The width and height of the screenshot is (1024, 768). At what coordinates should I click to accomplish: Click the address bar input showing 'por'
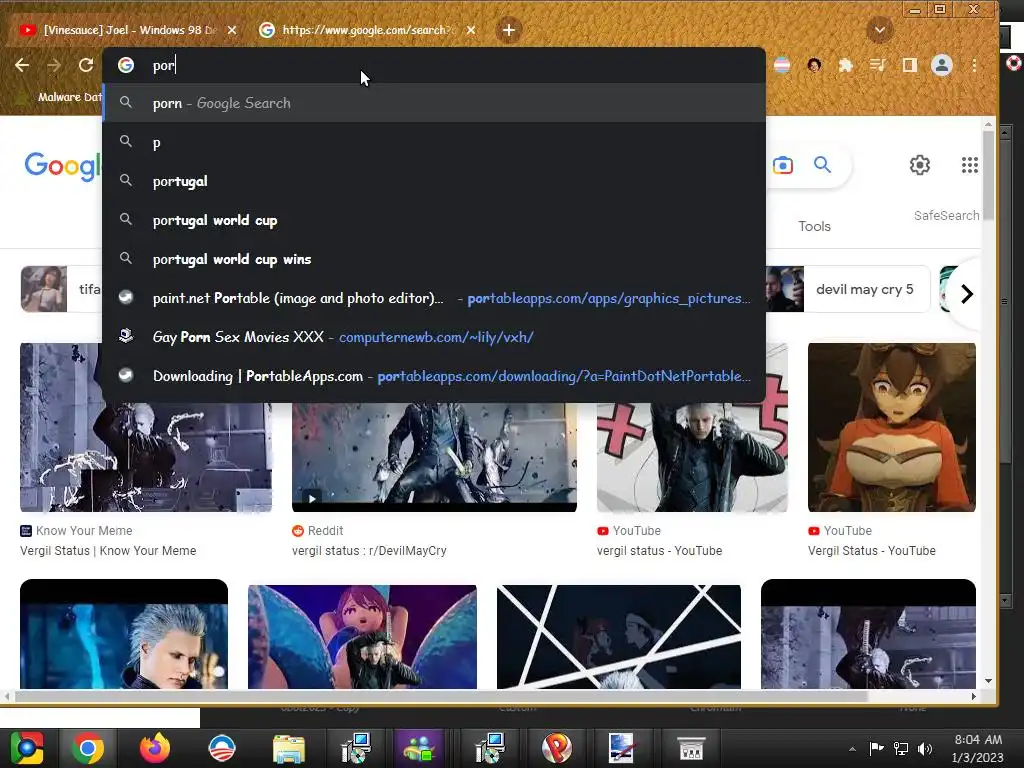tap(434, 65)
